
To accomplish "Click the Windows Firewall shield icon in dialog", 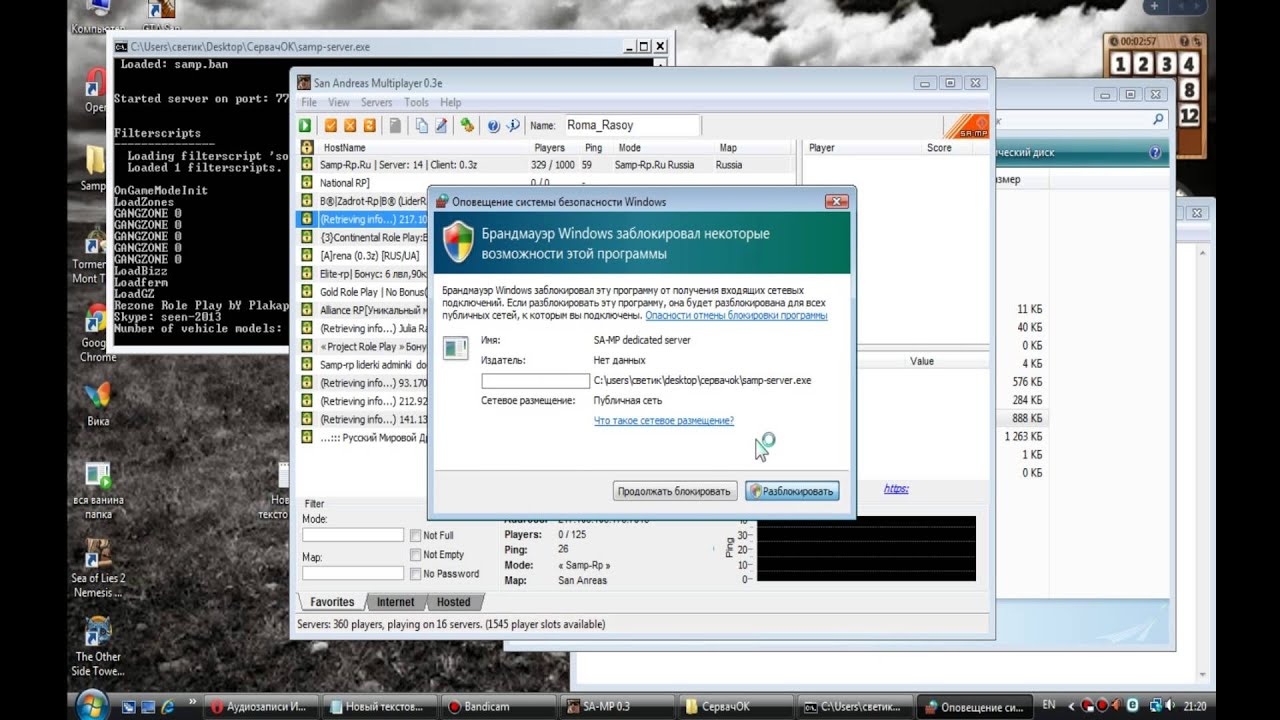I will [x=458, y=242].
